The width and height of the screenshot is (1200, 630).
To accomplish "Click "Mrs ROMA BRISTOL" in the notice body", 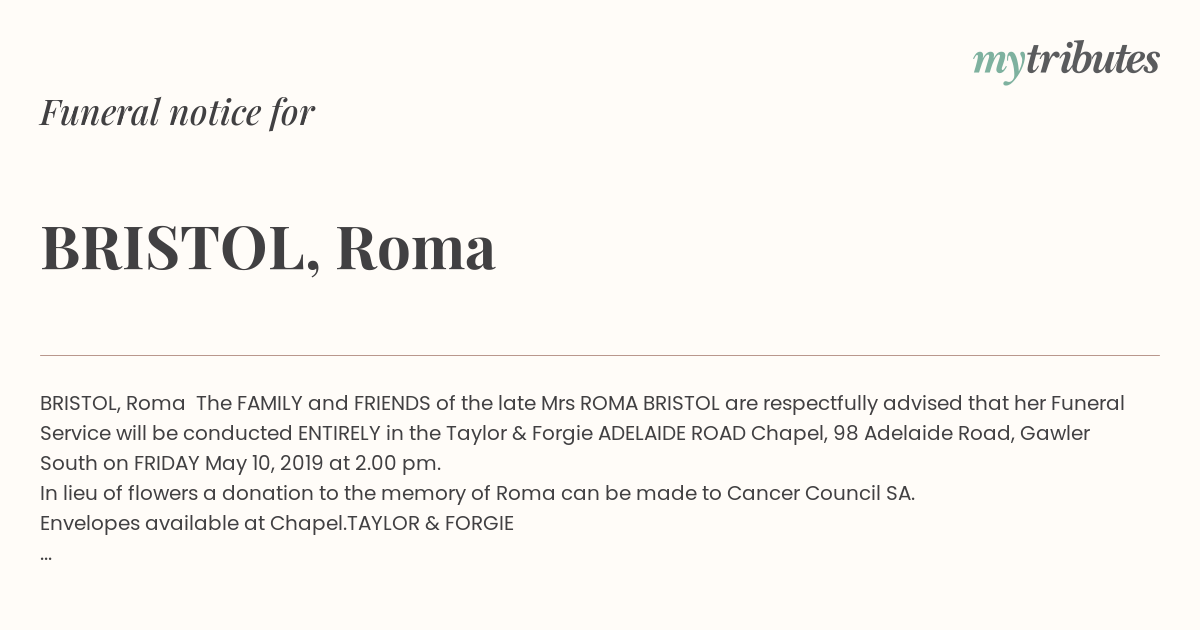I will 630,403.
